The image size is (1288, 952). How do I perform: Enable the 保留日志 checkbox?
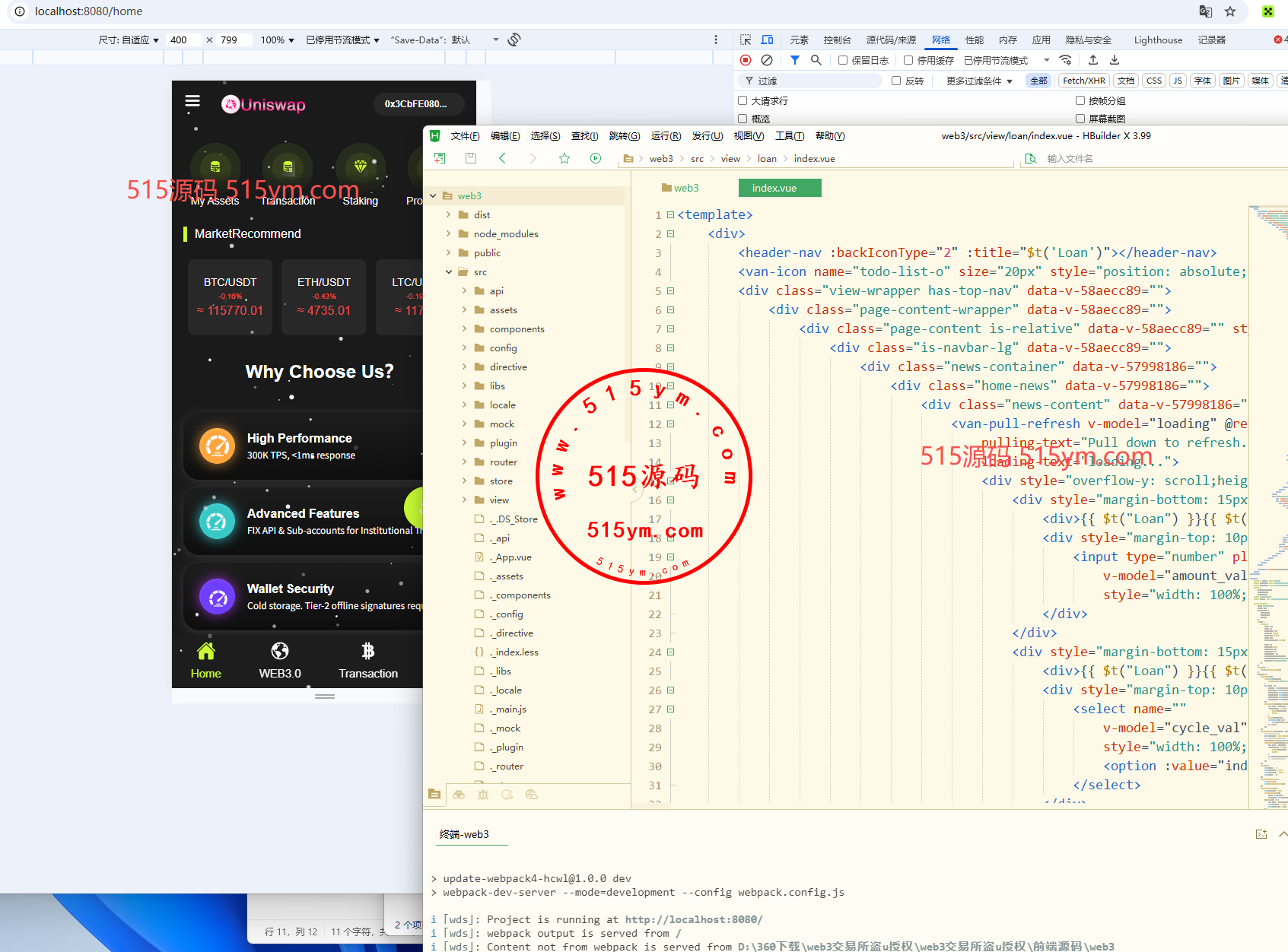pyautogui.click(x=843, y=60)
